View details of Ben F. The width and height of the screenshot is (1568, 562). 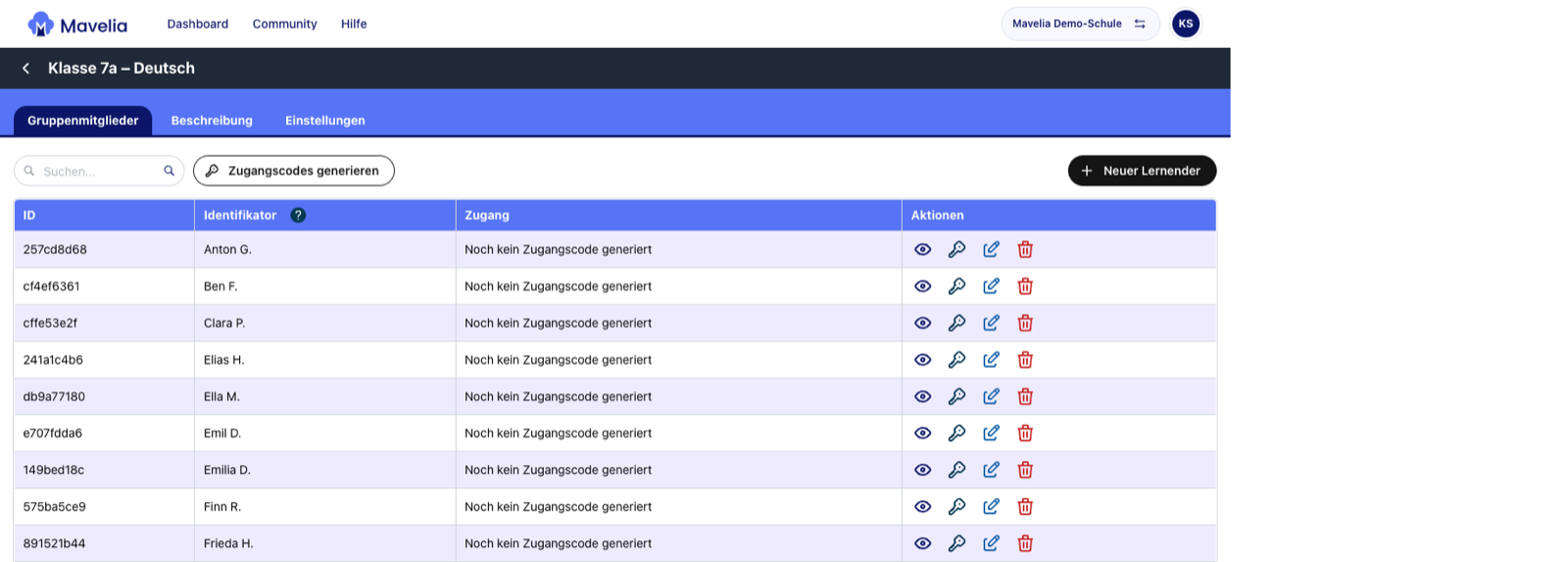[x=923, y=286]
